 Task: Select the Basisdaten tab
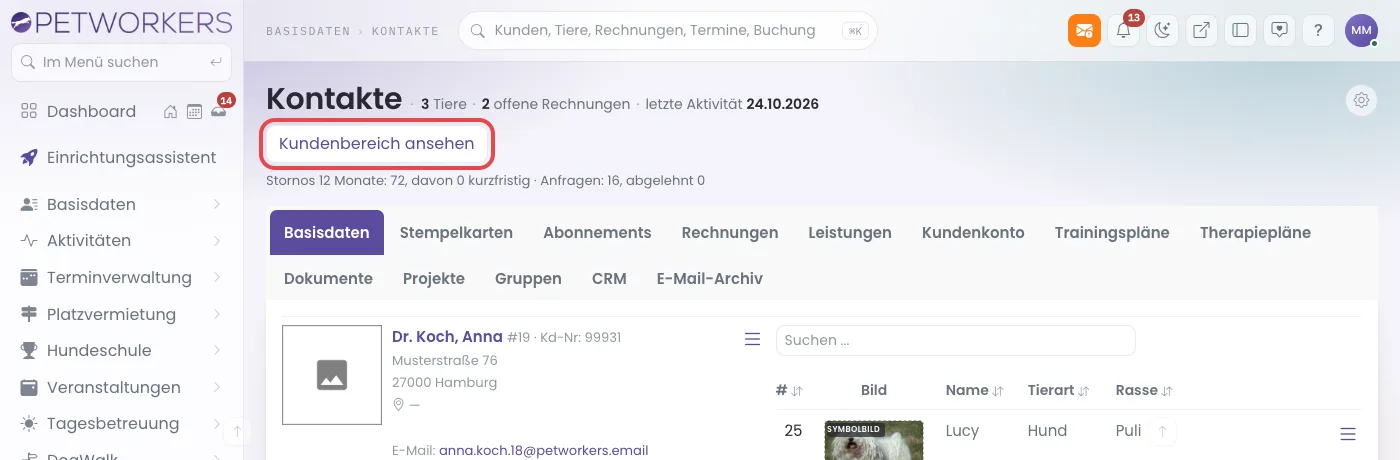click(x=327, y=233)
